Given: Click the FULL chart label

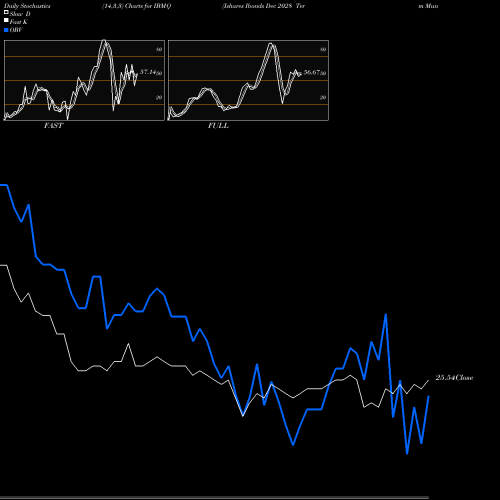Looking at the screenshot, I should click(x=218, y=126).
